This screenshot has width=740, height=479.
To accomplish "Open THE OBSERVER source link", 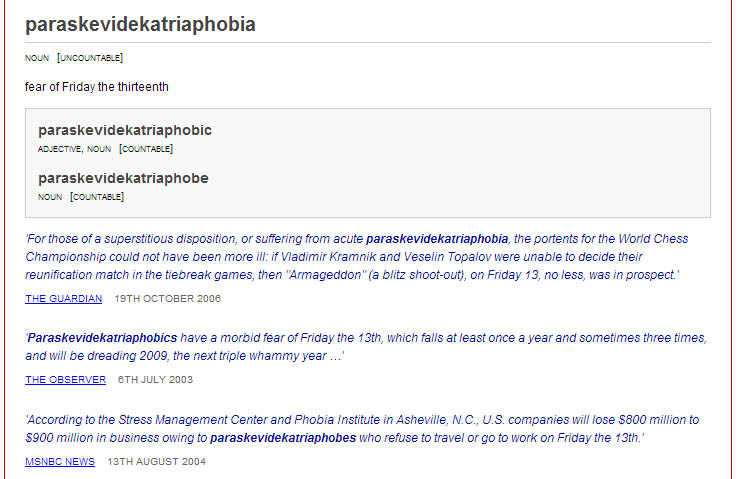I will pos(65,380).
